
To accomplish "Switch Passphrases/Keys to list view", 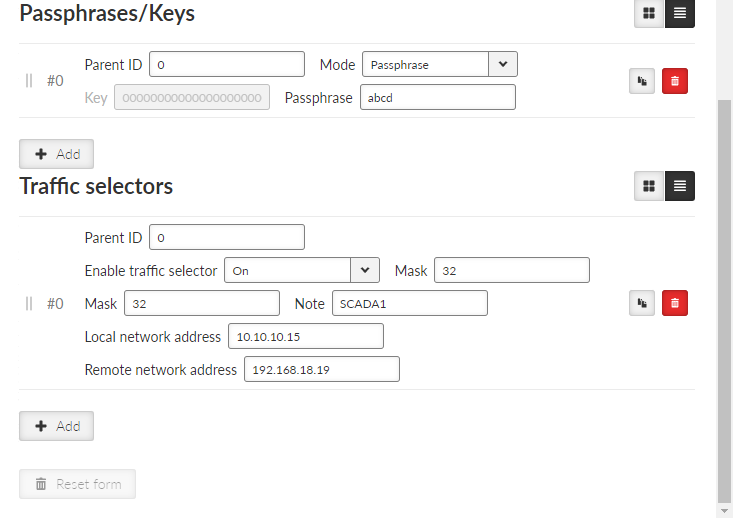I will [680, 13].
